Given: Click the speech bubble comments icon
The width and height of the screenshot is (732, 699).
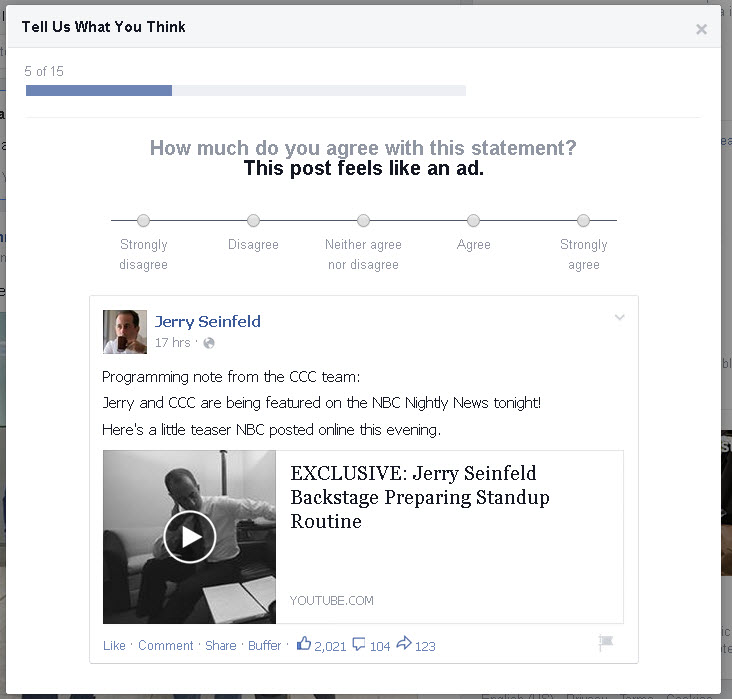Looking at the screenshot, I should [x=359, y=644].
